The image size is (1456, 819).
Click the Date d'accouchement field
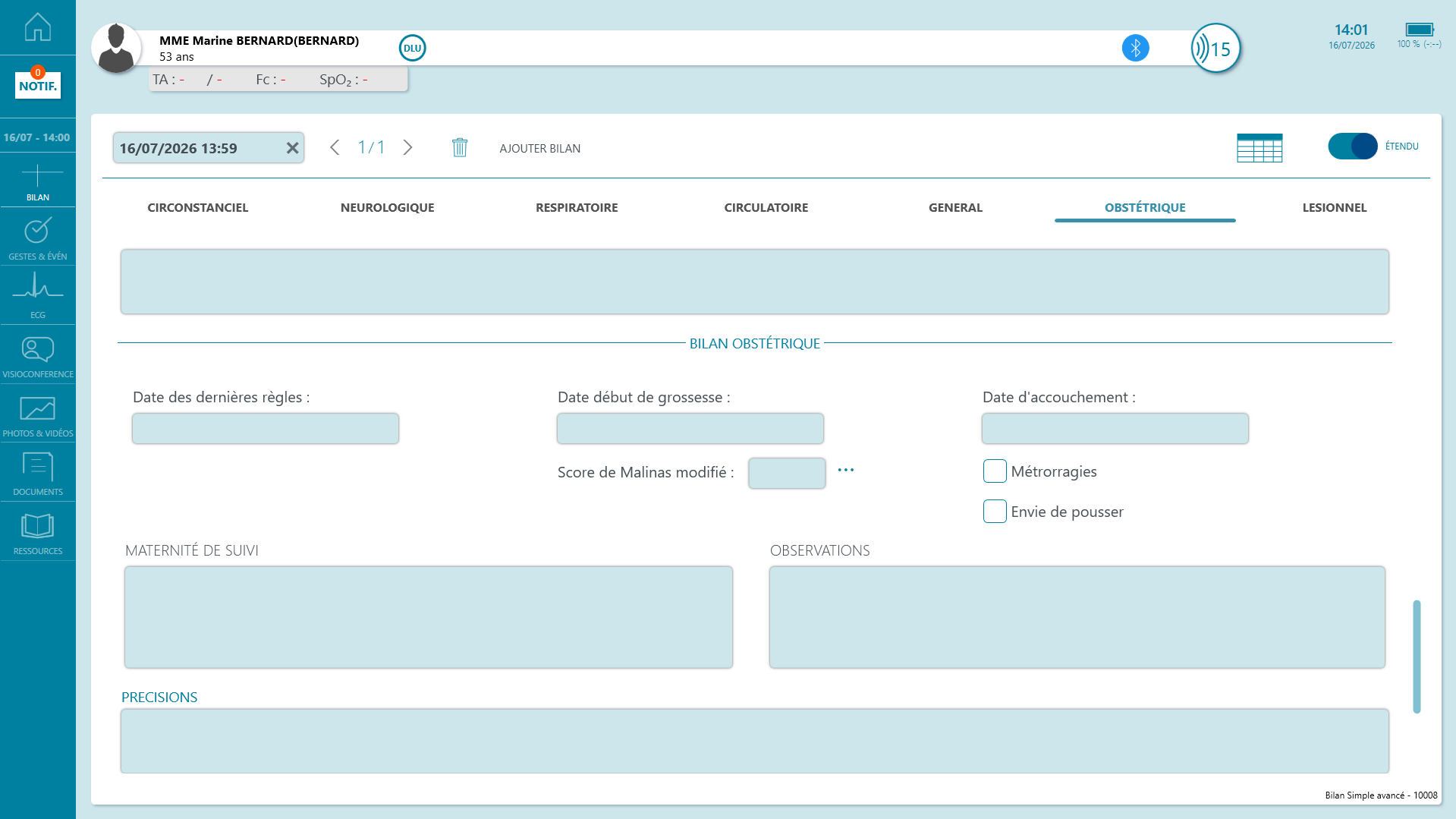1115,429
